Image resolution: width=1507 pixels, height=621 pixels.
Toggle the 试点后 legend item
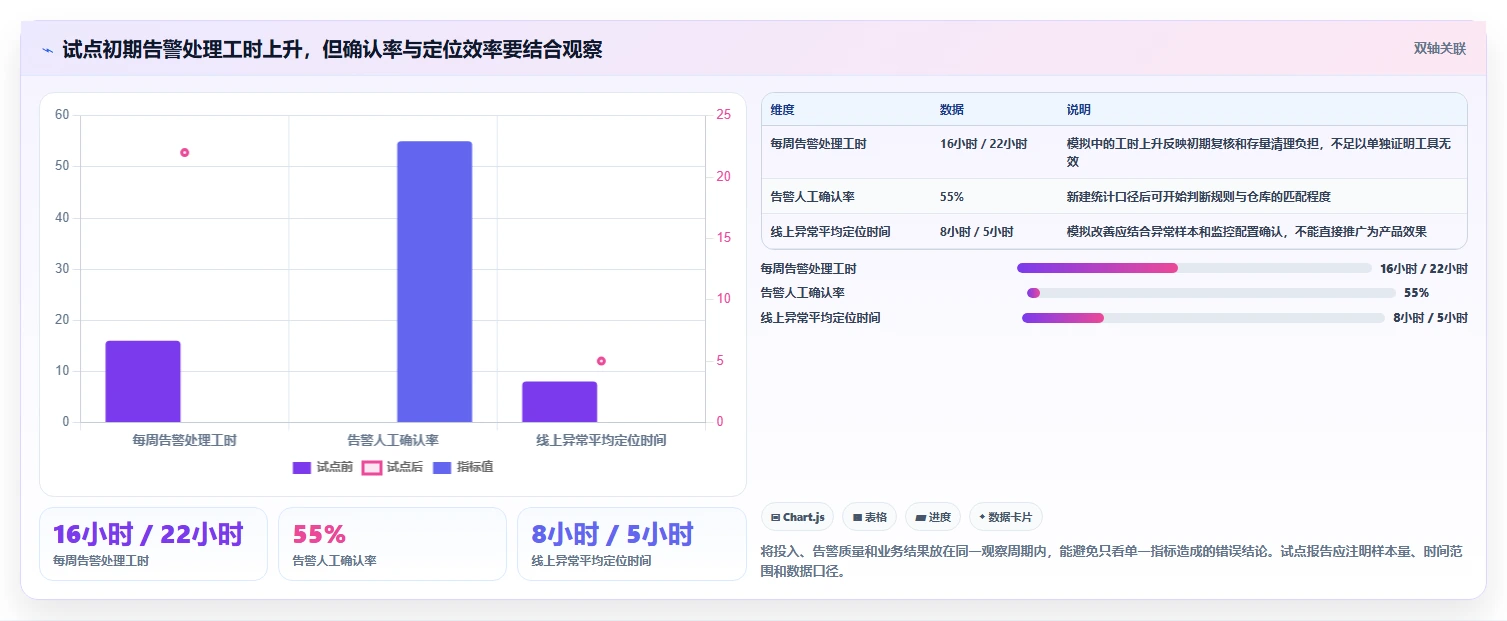392,467
